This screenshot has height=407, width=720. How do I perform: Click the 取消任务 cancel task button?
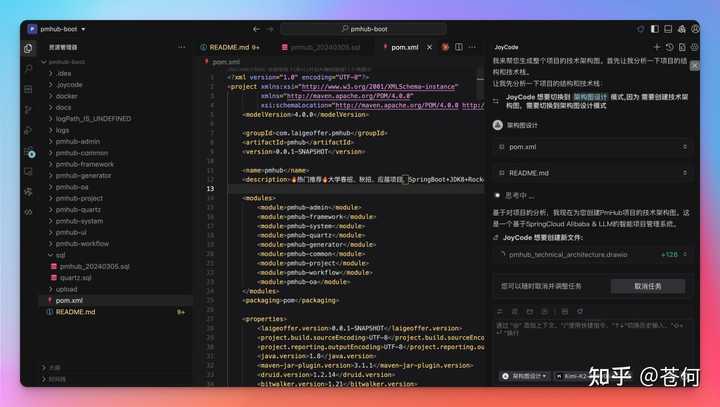647,286
